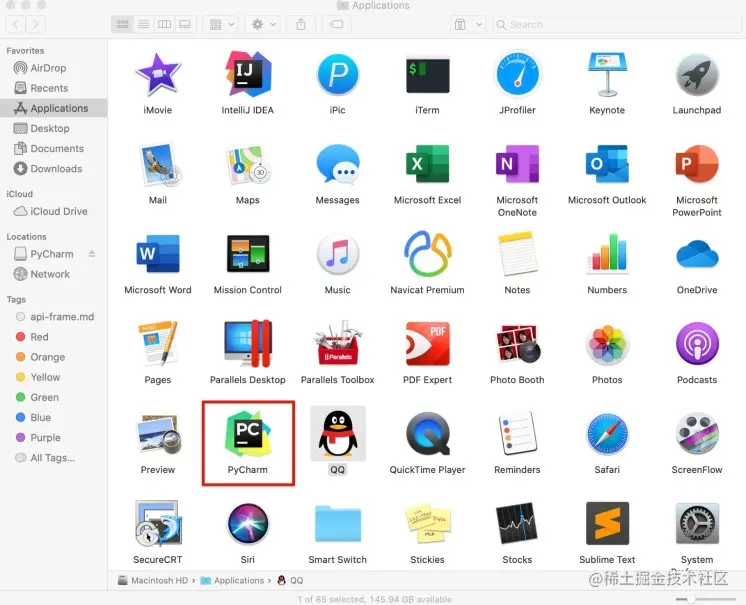Select the Mail app icon

point(159,164)
